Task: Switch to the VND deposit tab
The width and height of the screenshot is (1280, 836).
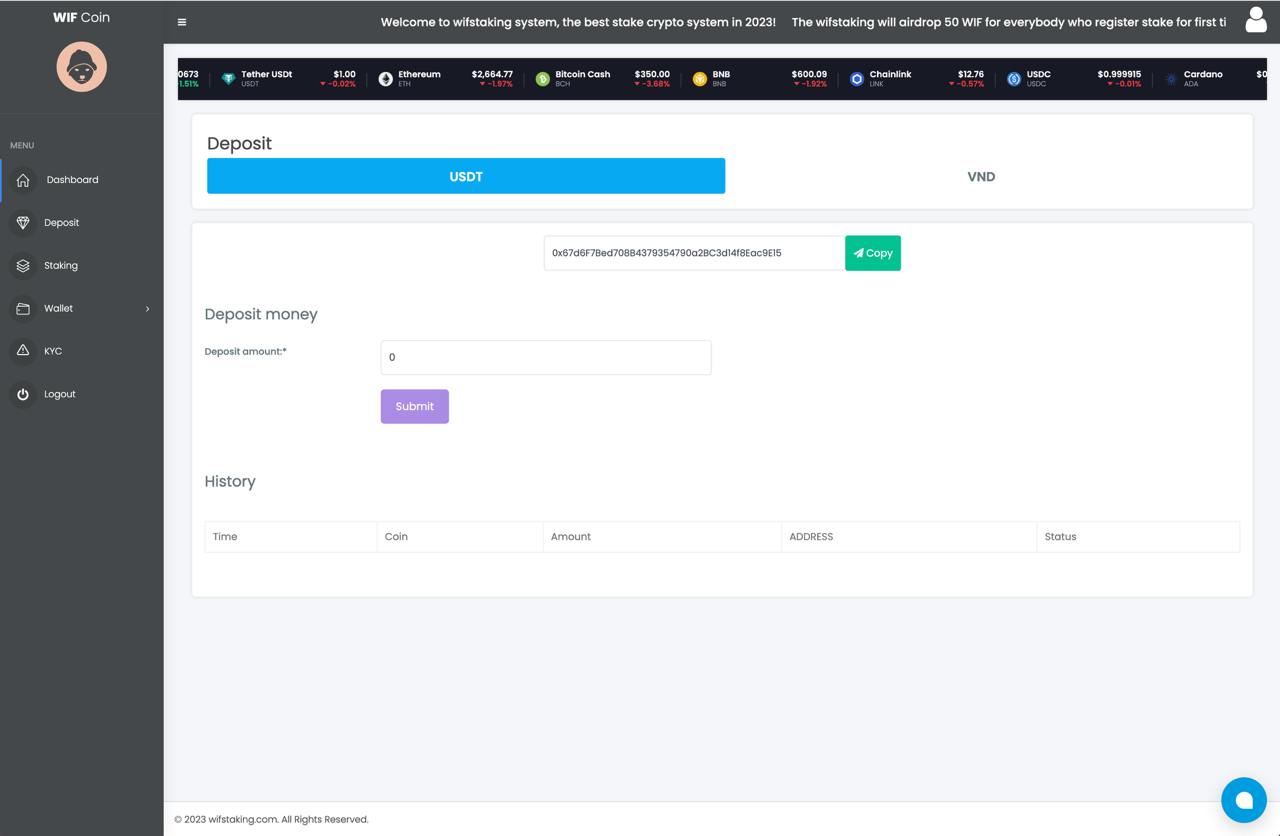Action: [981, 176]
